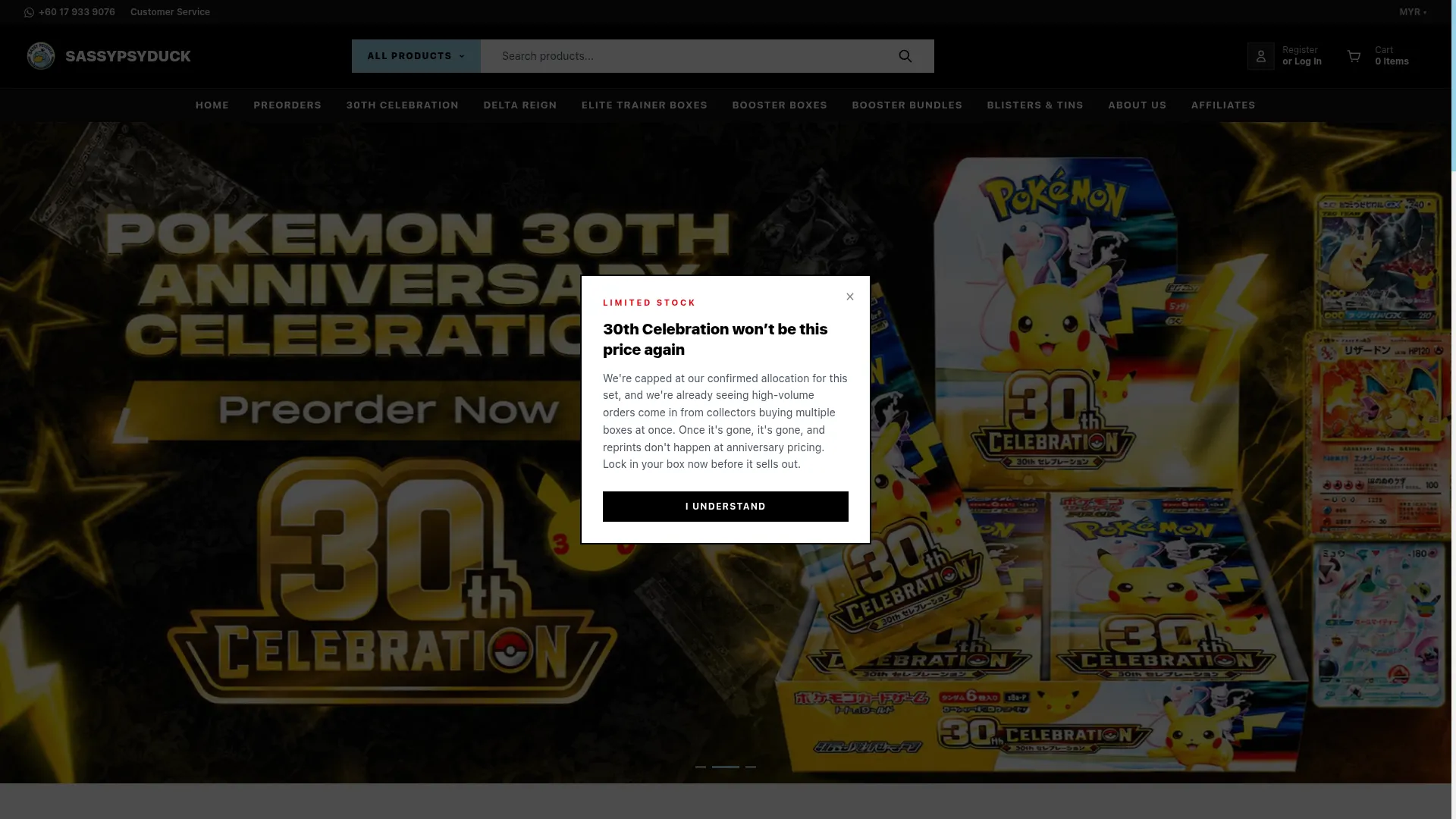Open the ELITE TRAINER BOXES menu item
The width and height of the screenshot is (1456, 819).
click(x=645, y=105)
